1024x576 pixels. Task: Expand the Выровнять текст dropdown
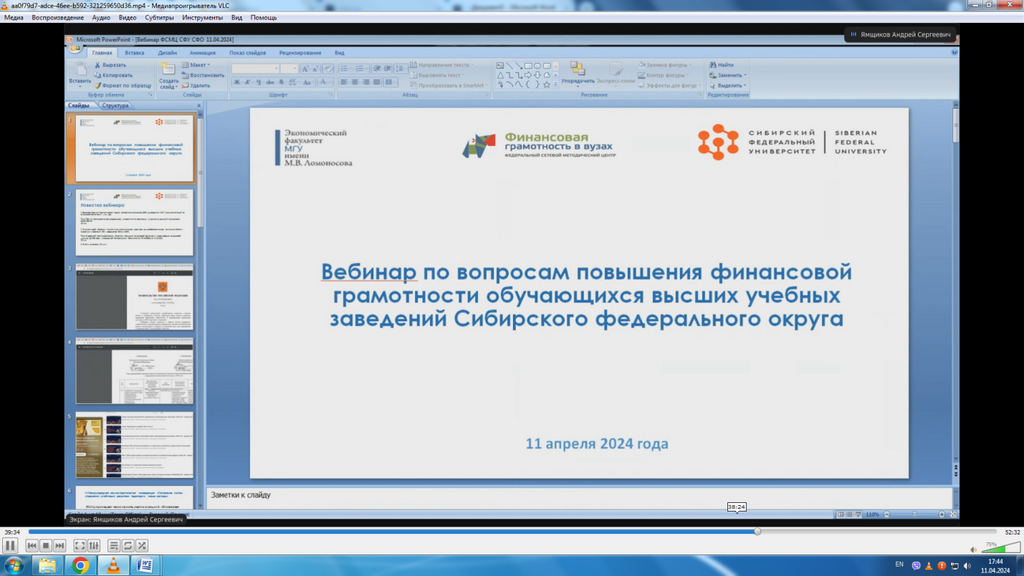tap(438, 75)
